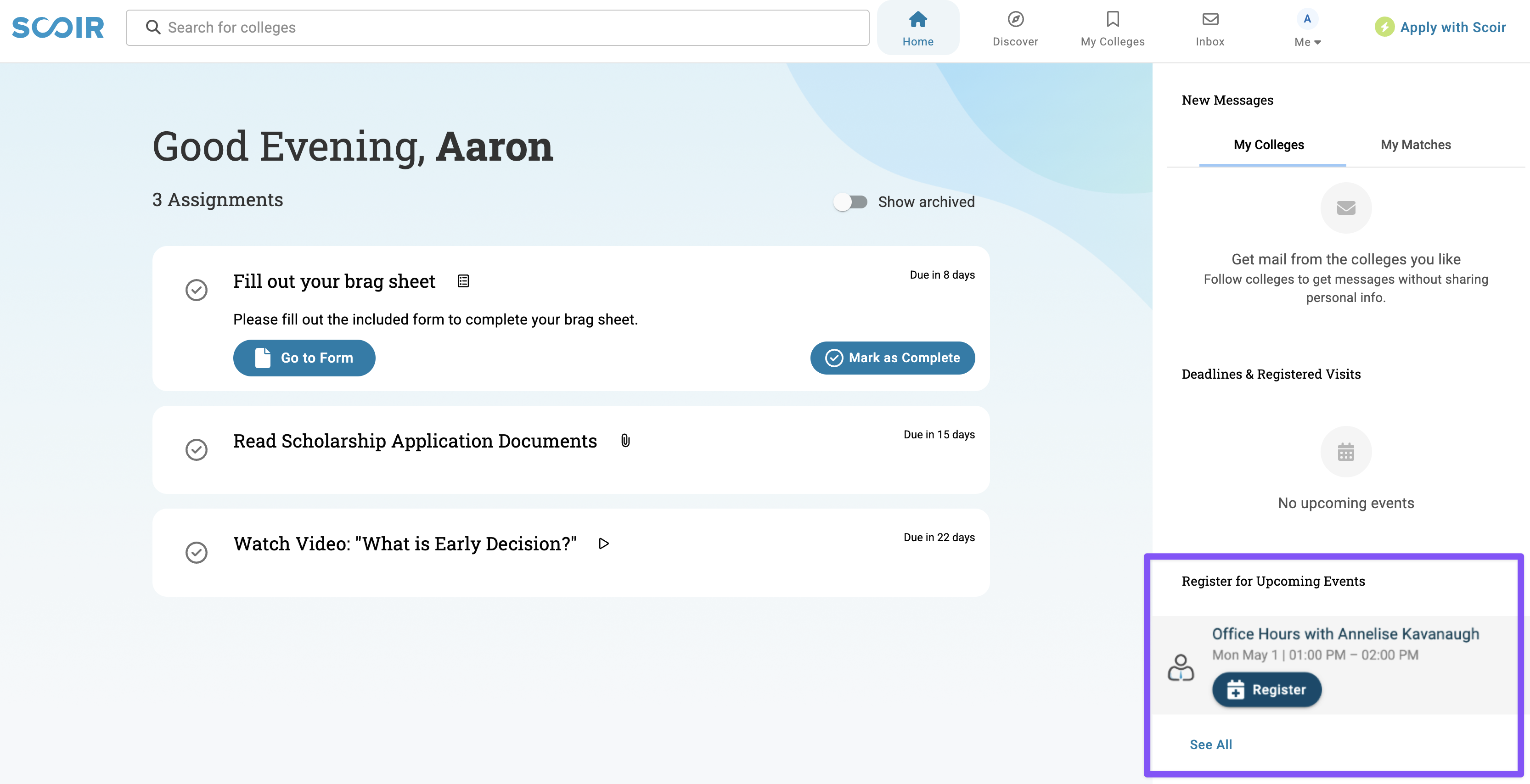Screen dimensions: 1530x784
Task: Expand the Me account dropdown
Action: (1307, 42)
